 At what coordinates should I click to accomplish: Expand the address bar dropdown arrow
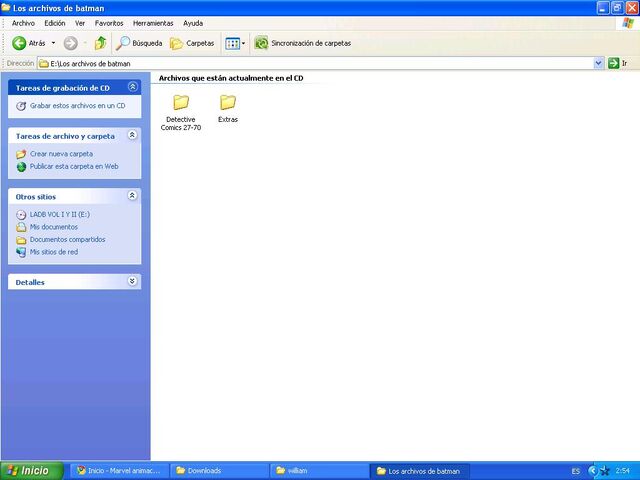point(598,63)
